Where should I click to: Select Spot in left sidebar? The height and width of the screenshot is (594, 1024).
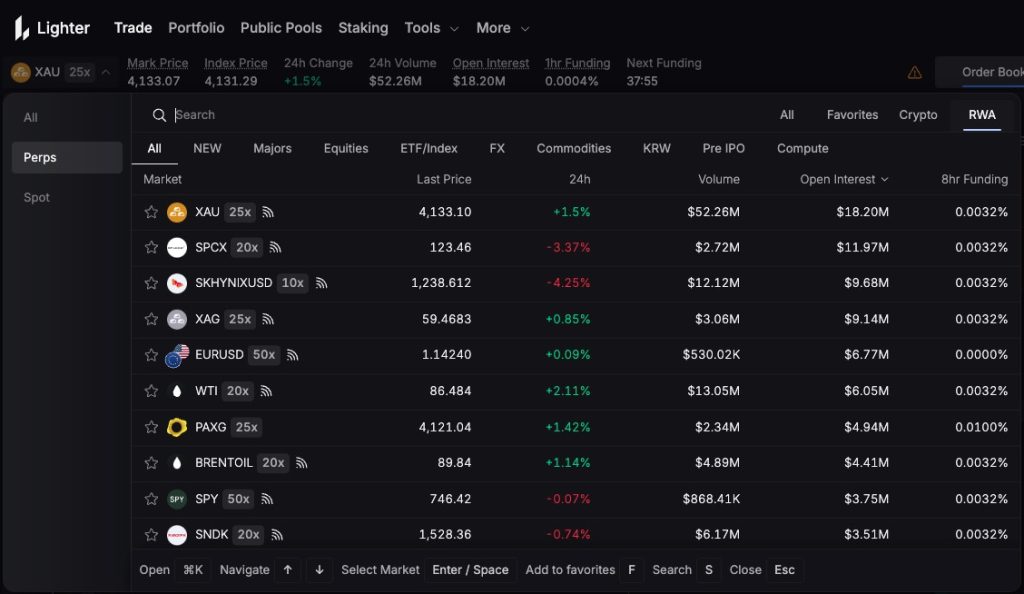point(37,197)
